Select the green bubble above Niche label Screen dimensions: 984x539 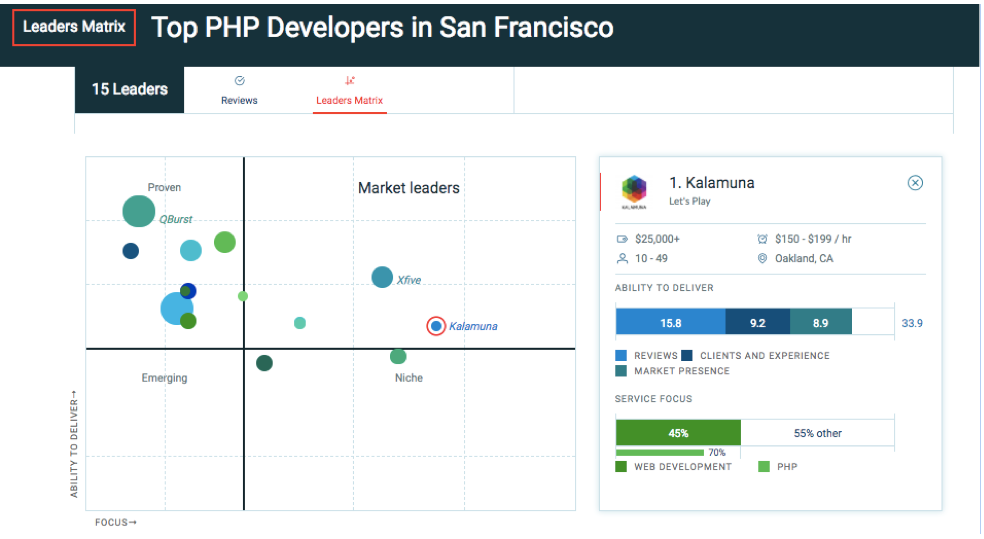pos(398,356)
